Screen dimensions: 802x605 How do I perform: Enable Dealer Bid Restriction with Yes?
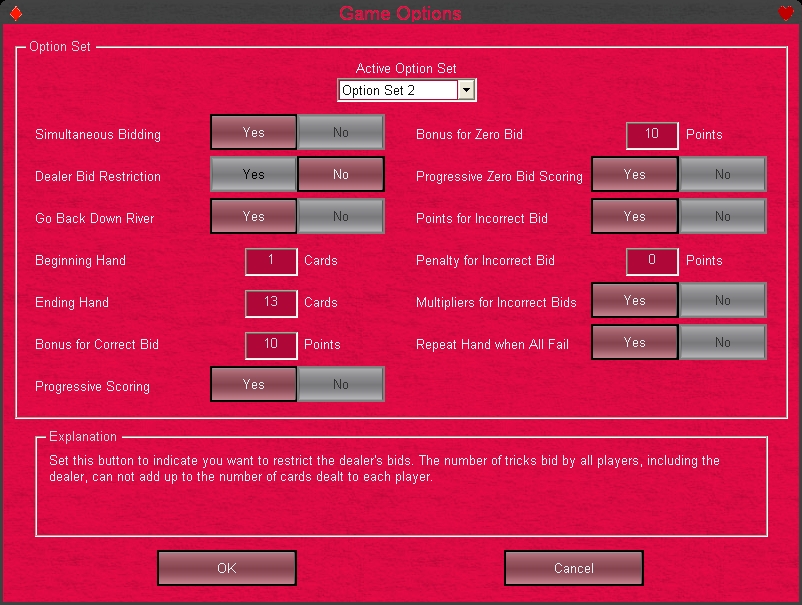click(x=254, y=174)
